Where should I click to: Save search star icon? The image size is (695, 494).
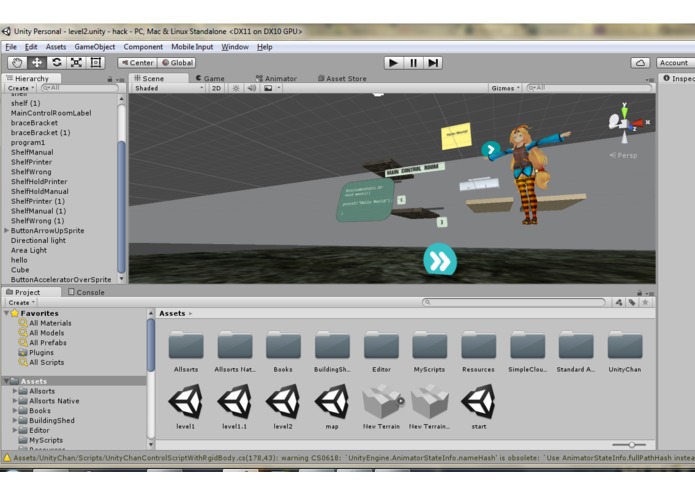click(x=645, y=303)
